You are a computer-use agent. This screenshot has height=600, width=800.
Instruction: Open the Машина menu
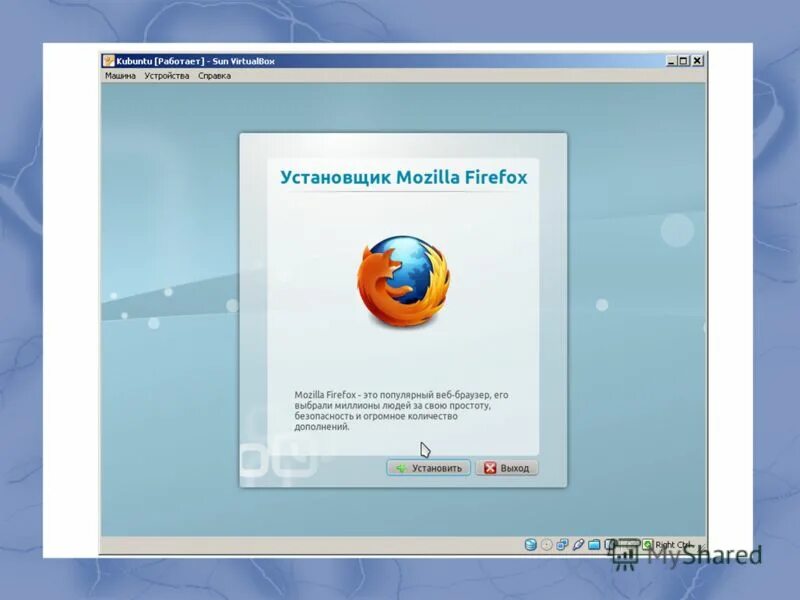[x=120, y=76]
